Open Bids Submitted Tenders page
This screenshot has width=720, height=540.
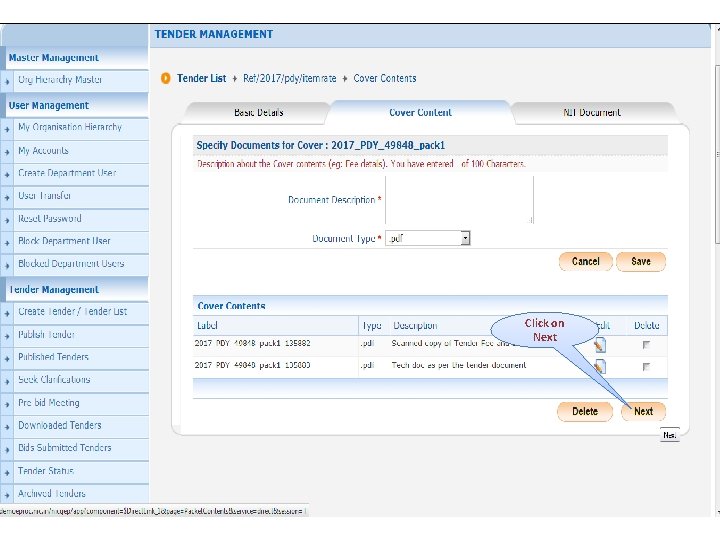click(x=65, y=448)
